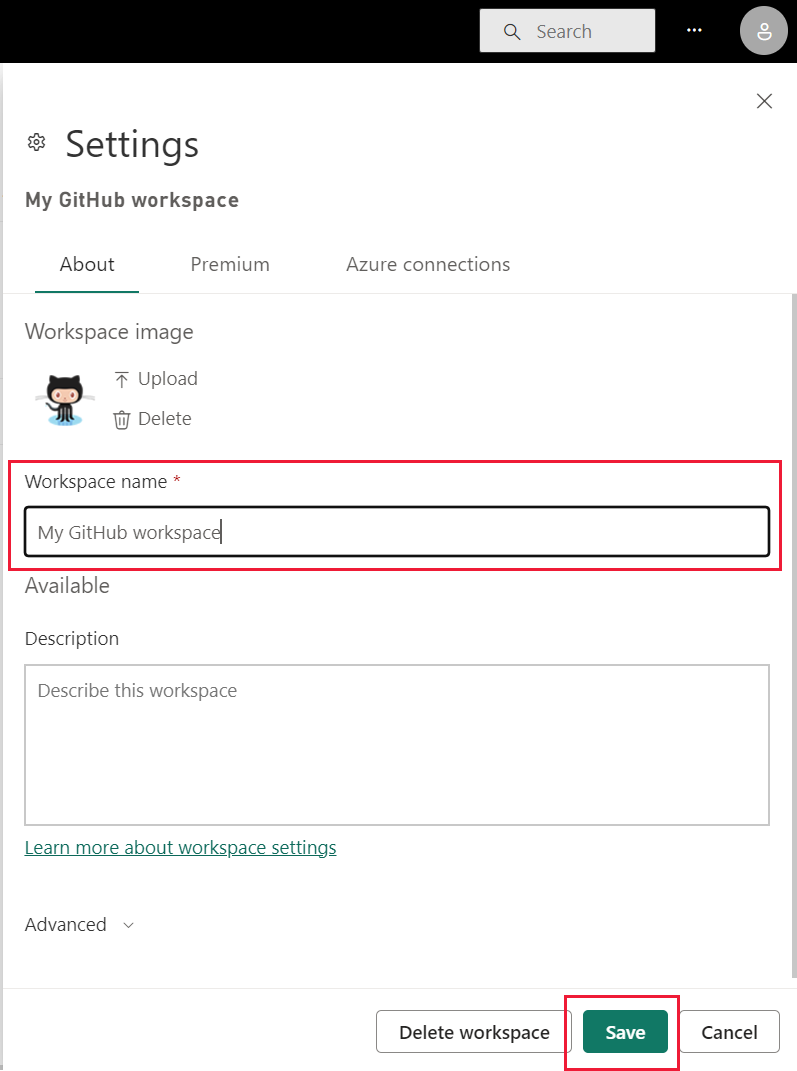Screen dimensions: 797x1071
Task: Click the required field asterisk indicator
Action: tap(177, 480)
